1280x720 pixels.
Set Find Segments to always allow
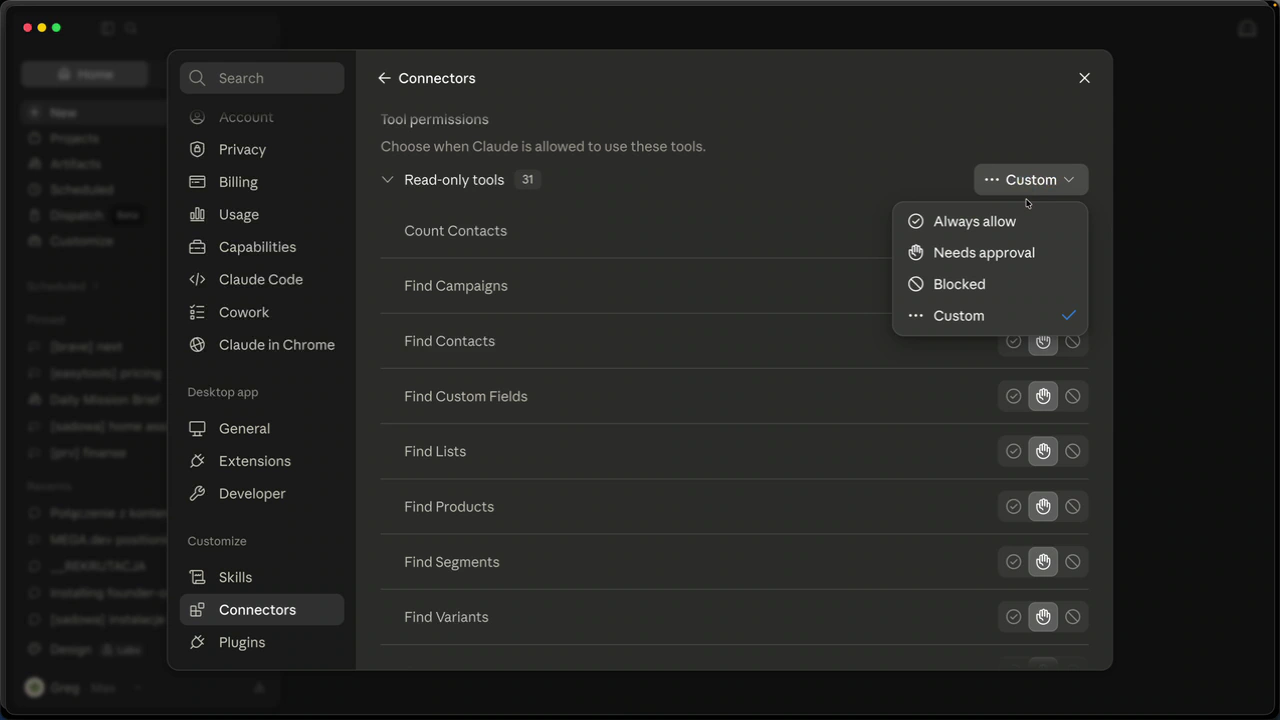point(1013,562)
